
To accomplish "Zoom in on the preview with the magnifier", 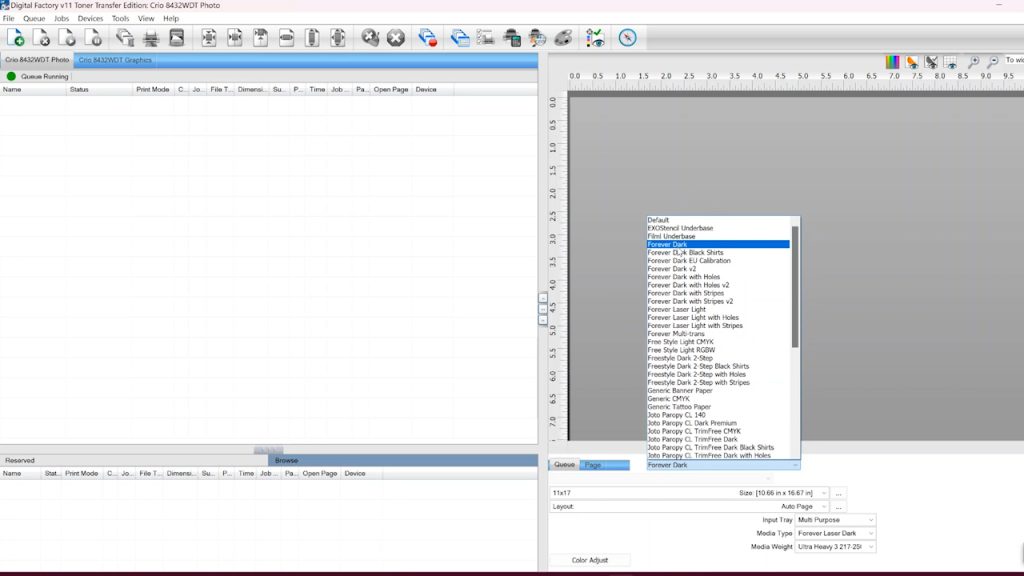I will [x=974, y=62].
